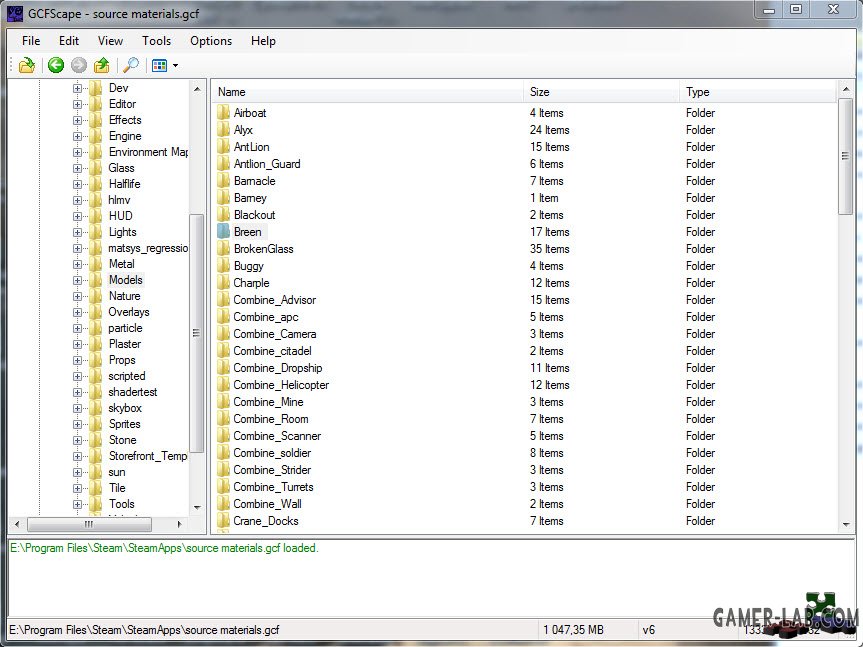Screen dimensions: 863x647
Task: Expand the HUD tree node
Action: click(77, 216)
